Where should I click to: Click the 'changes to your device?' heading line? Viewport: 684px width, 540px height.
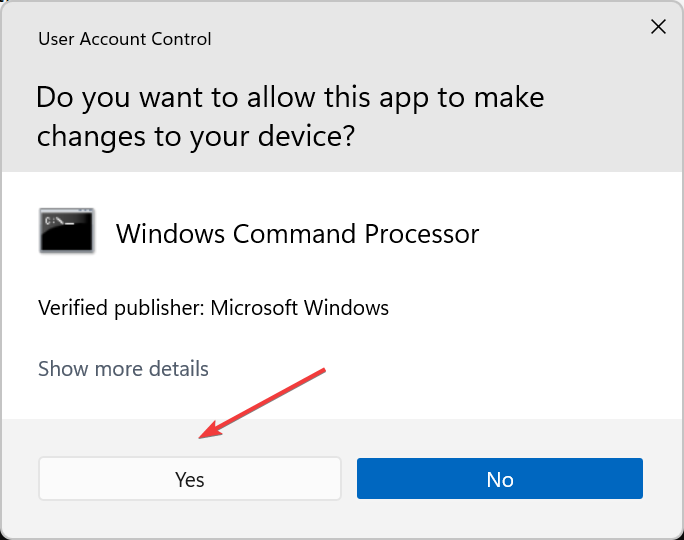tap(196, 137)
